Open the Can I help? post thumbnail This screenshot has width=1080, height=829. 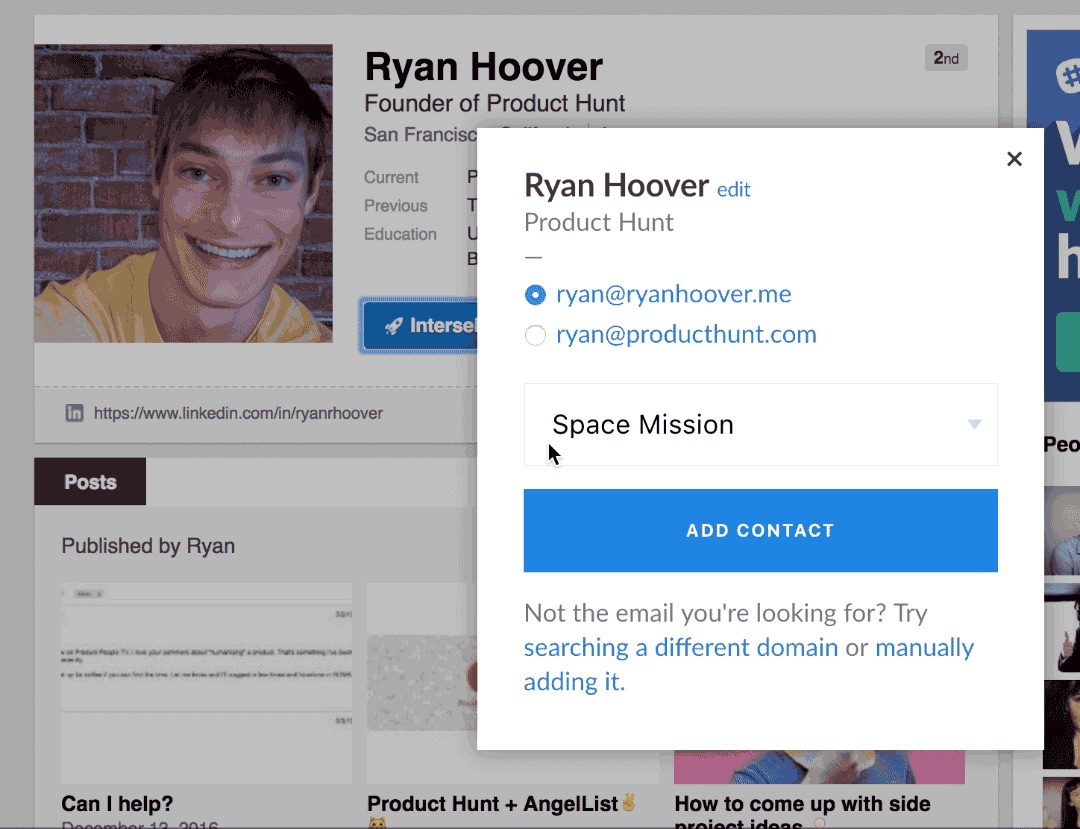point(206,683)
